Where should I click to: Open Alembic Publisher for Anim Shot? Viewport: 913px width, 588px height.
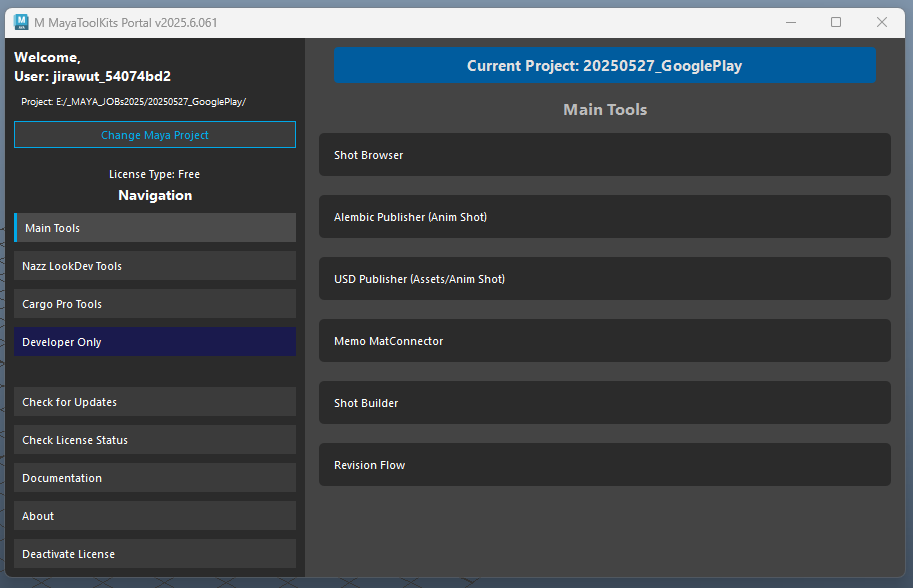604,216
